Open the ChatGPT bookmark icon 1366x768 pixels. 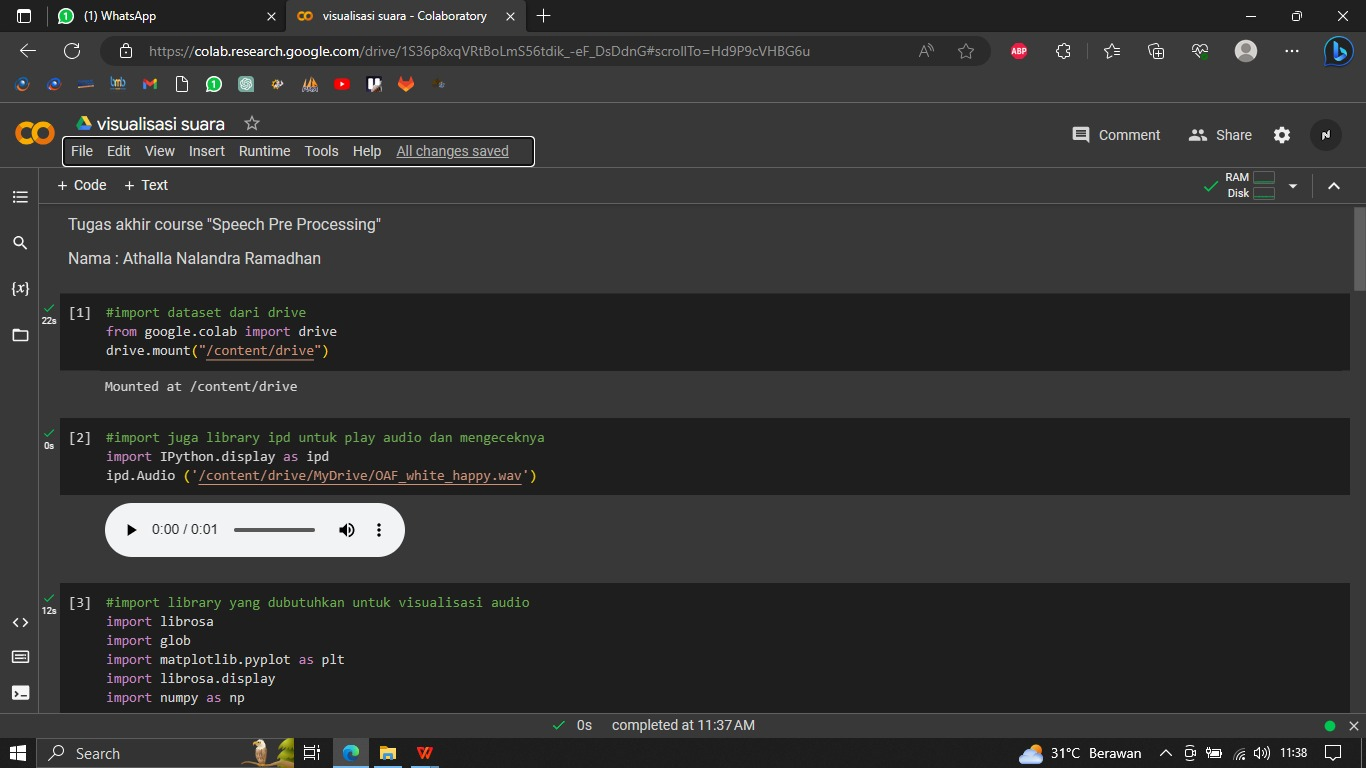[x=246, y=84]
